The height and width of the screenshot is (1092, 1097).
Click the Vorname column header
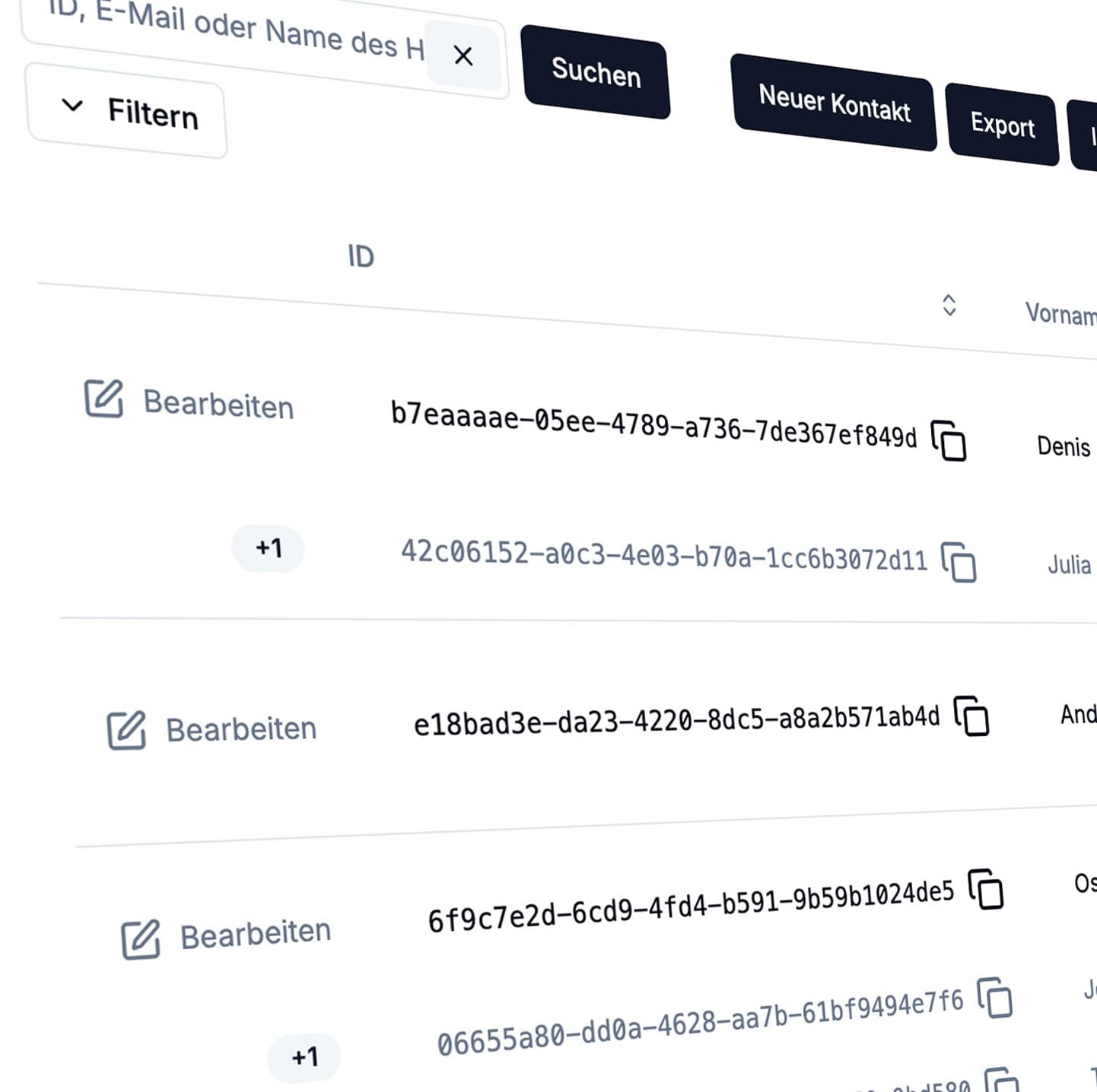coord(1059,313)
